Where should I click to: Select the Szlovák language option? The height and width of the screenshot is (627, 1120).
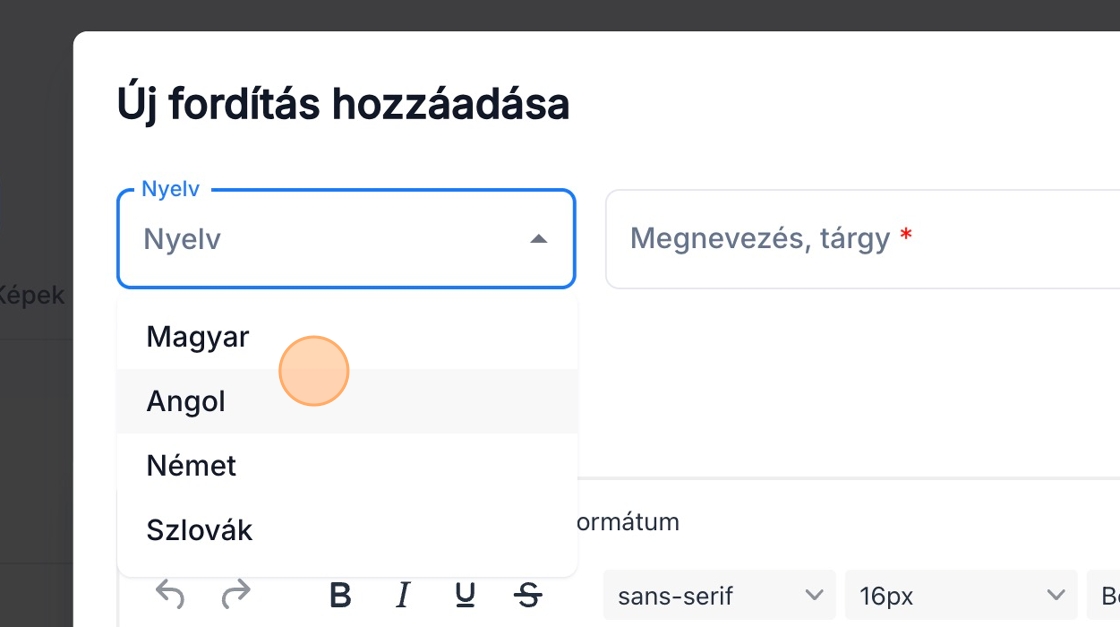pyautogui.click(x=199, y=530)
